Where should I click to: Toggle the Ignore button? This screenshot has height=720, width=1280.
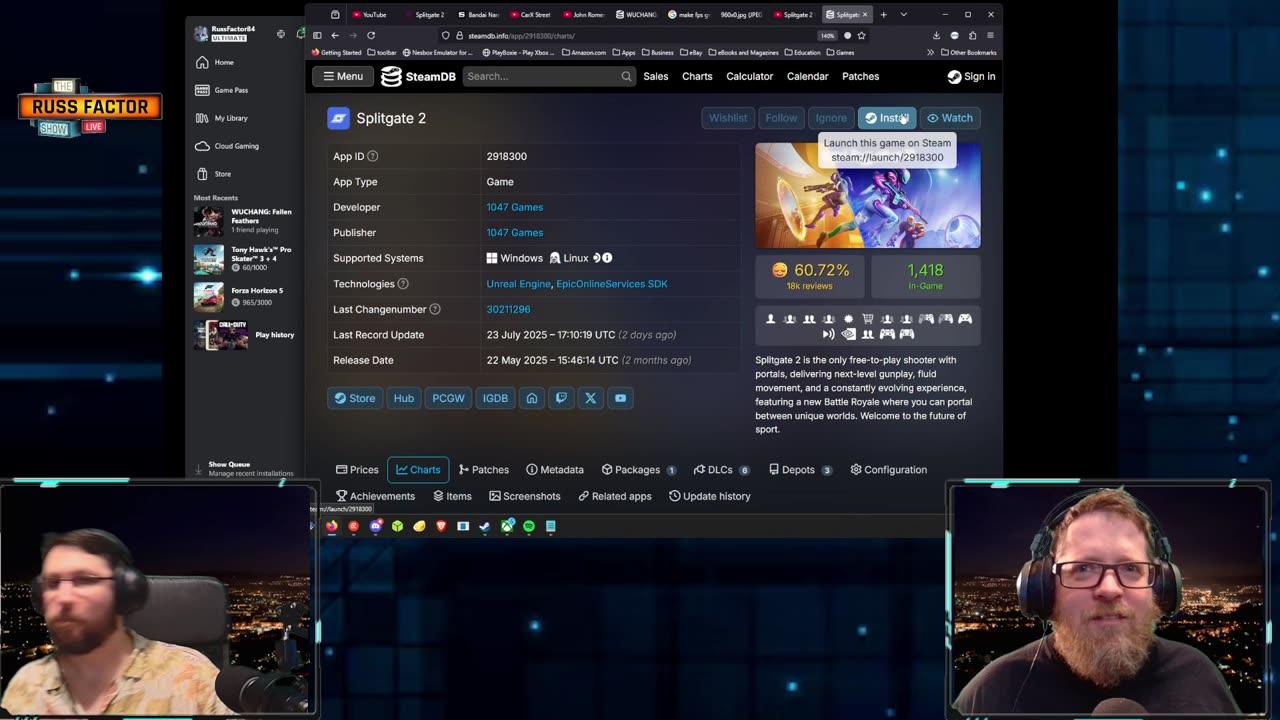(x=830, y=118)
